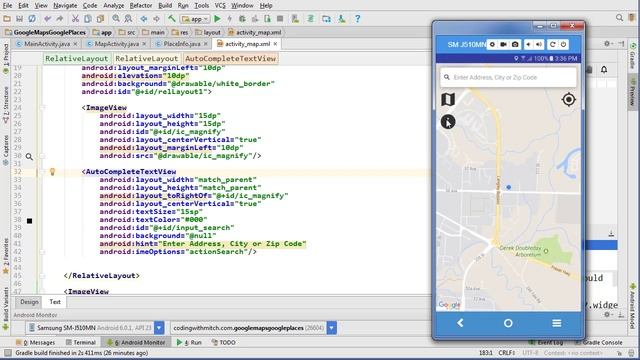
Task: Open the Terminal tool window
Action: [81, 342]
